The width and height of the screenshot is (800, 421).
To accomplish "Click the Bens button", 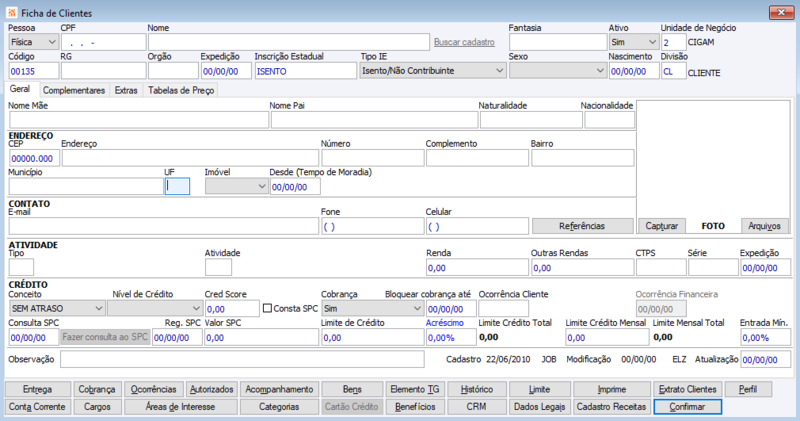I will (352, 389).
